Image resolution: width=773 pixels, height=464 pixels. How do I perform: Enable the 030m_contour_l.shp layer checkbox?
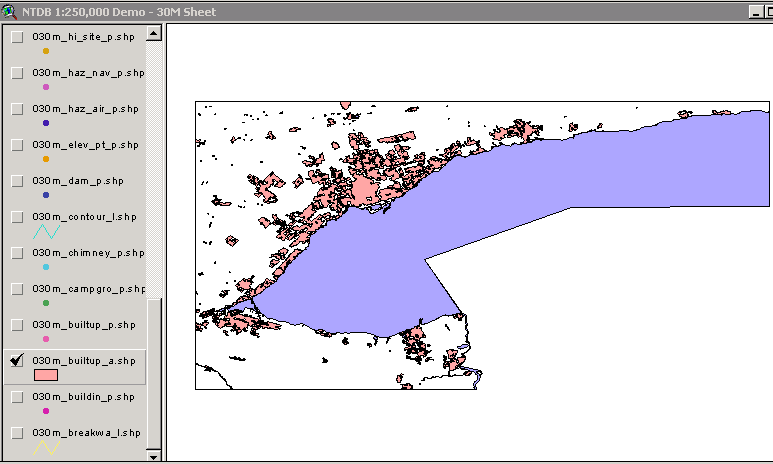pos(17,217)
